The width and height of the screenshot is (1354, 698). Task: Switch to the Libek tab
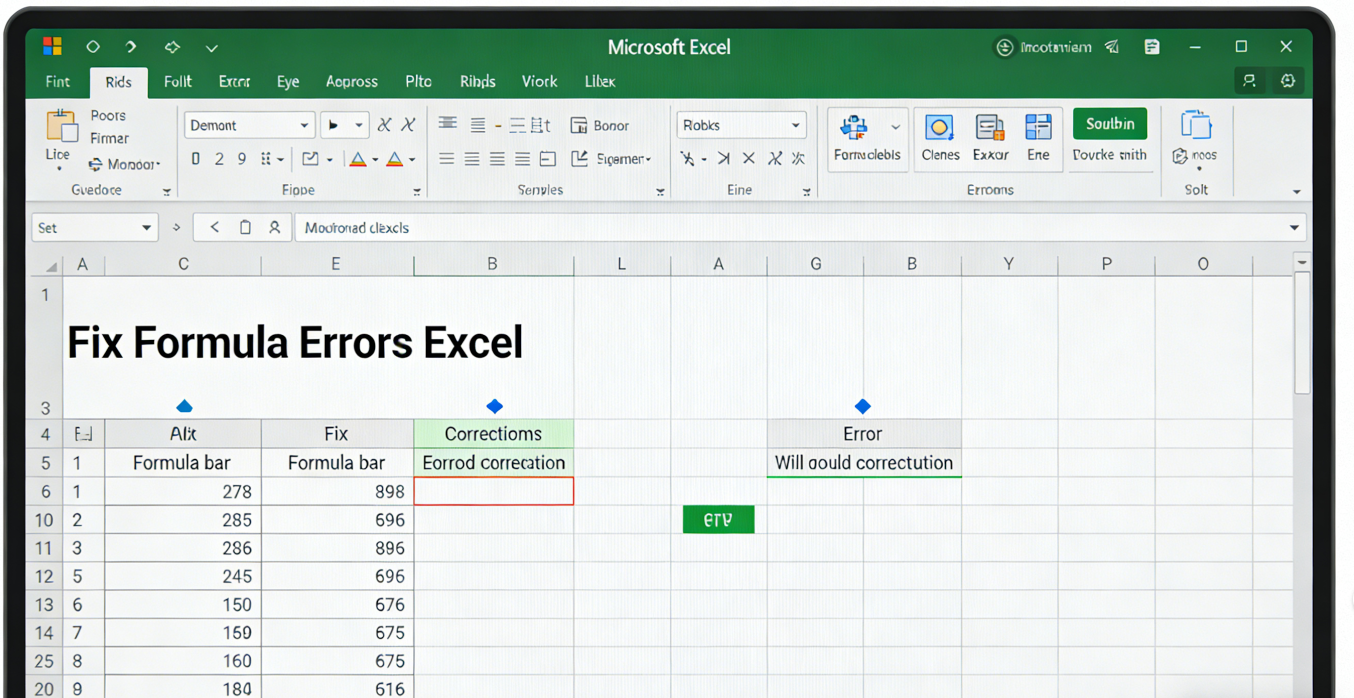click(x=600, y=82)
